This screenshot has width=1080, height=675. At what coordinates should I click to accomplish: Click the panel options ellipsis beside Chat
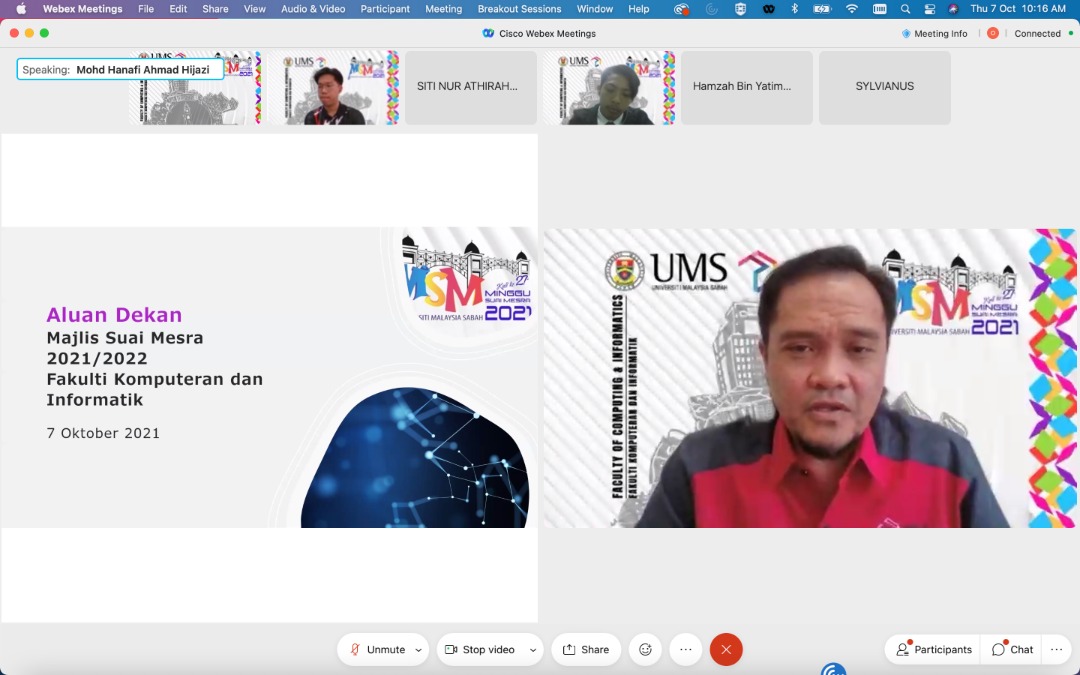[x=1056, y=649]
